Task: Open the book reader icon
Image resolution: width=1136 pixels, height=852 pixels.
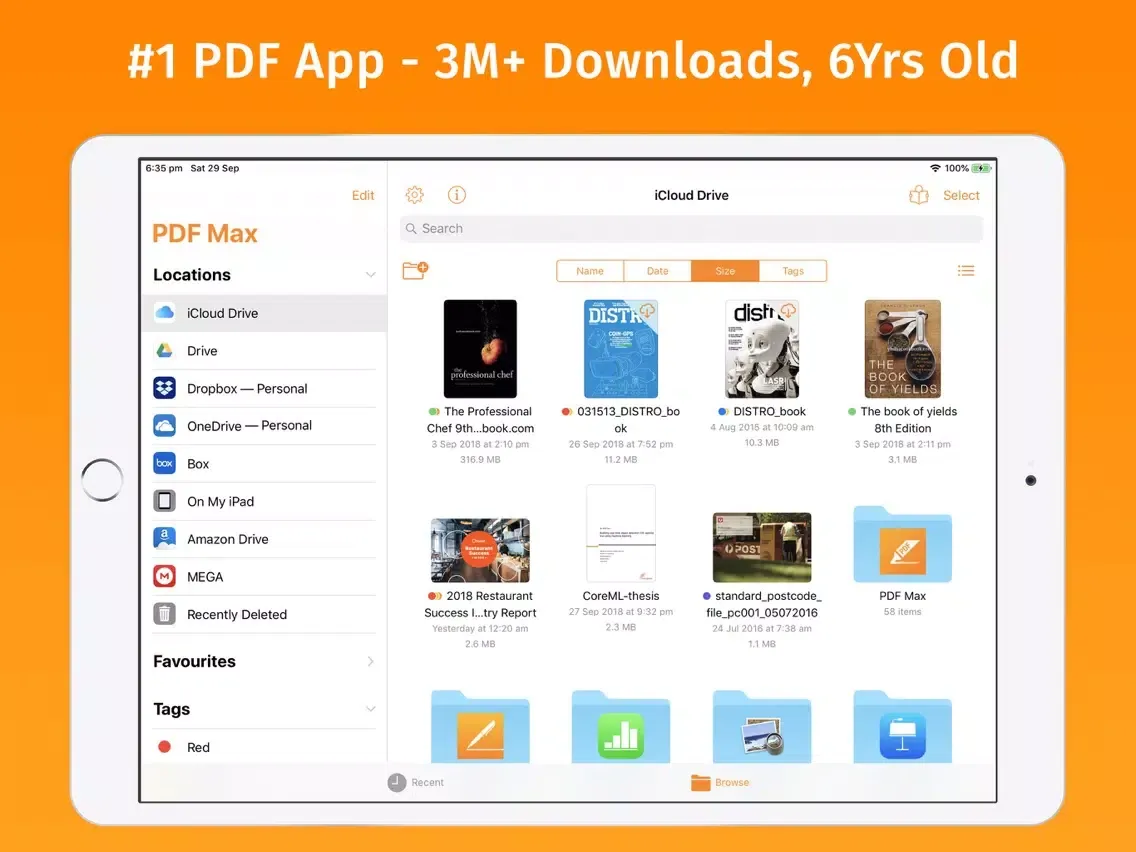Action: (x=919, y=196)
